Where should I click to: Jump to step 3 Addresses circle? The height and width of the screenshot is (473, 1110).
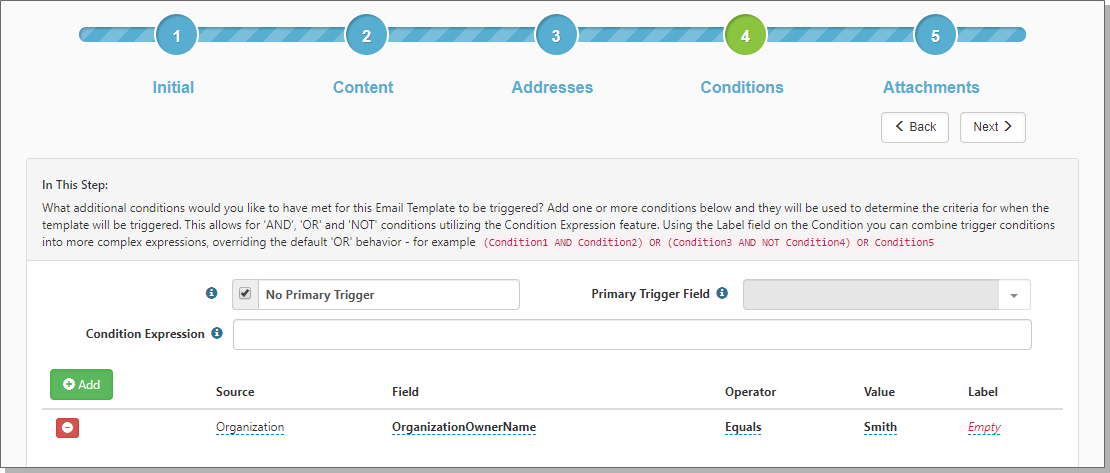point(556,35)
